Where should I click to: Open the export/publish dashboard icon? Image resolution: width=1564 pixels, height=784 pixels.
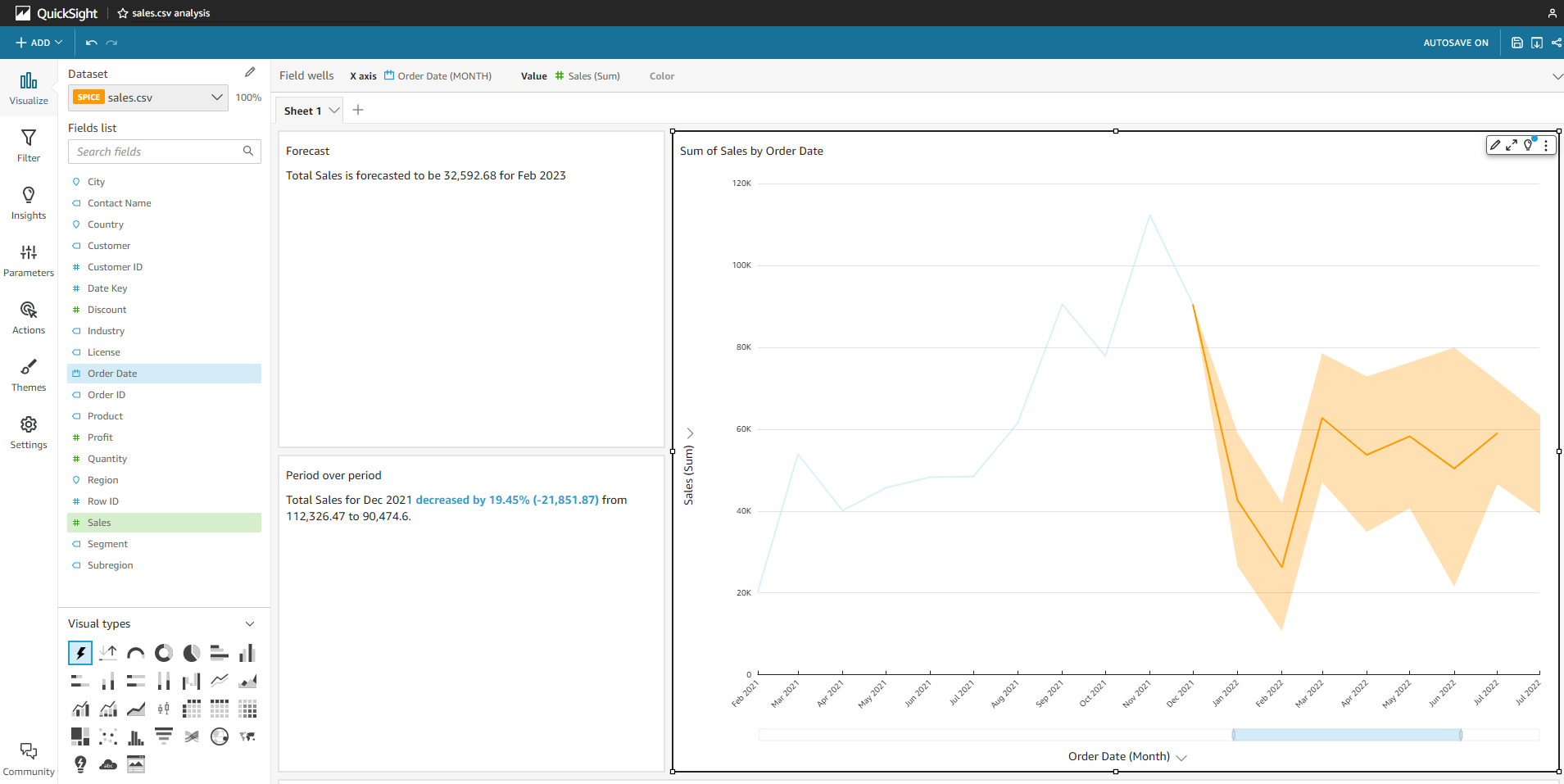pyautogui.click(x=1537, y=43)
